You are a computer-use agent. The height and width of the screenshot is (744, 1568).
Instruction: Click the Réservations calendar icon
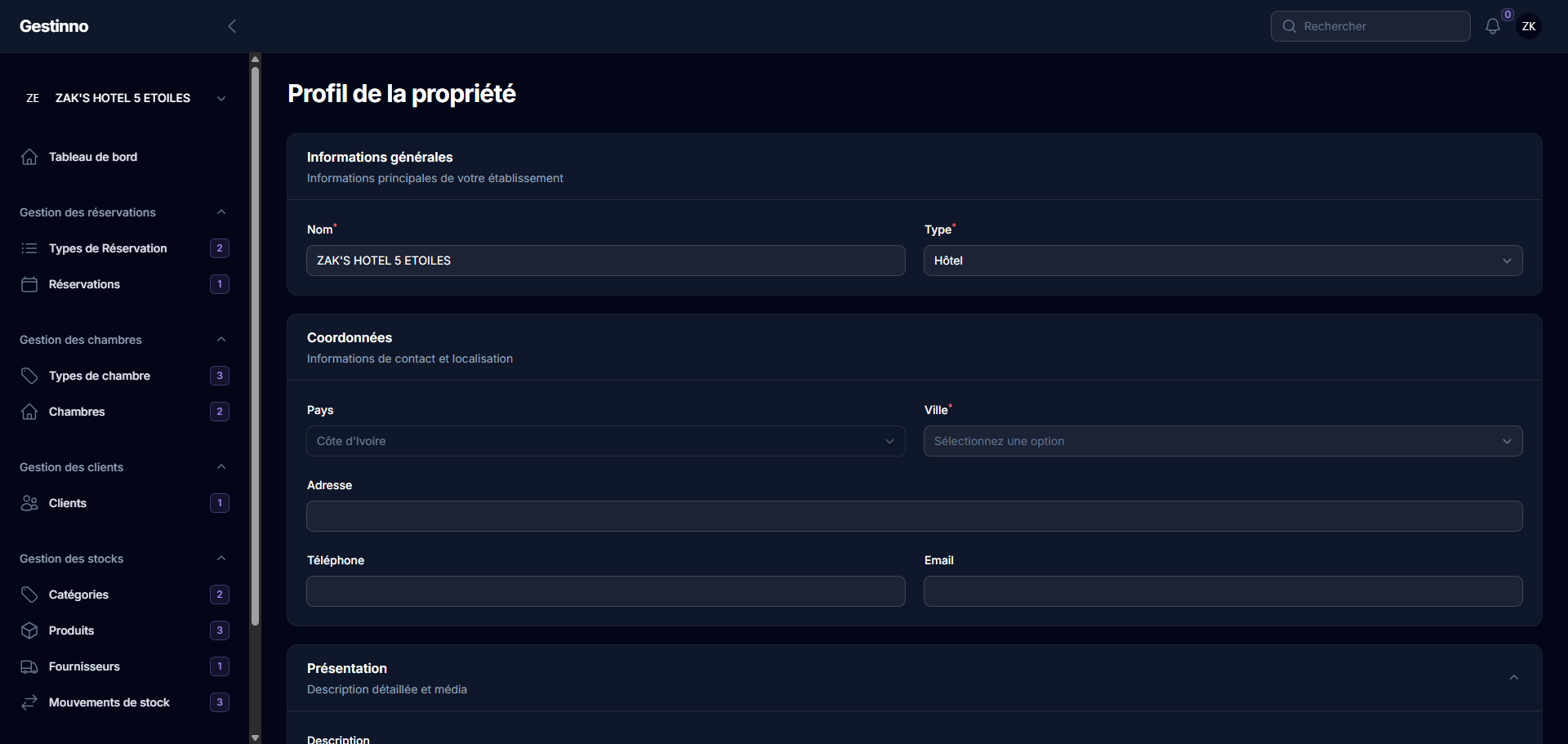29,284
